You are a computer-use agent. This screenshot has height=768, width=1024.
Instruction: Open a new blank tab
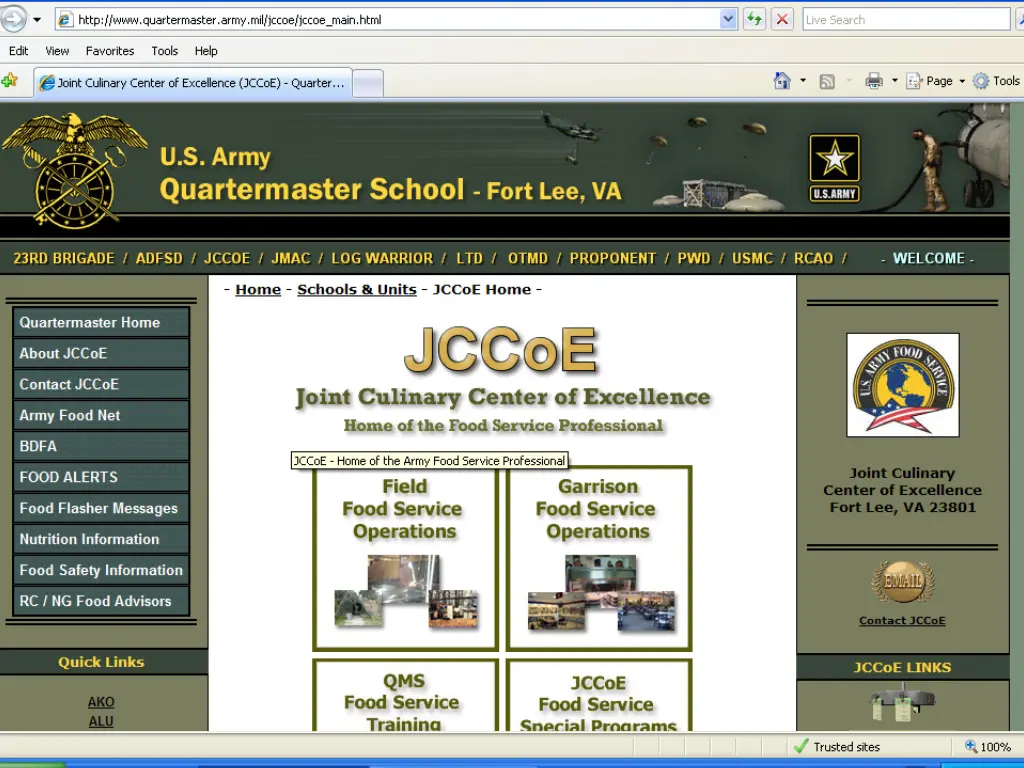click(x=368, y=84)
